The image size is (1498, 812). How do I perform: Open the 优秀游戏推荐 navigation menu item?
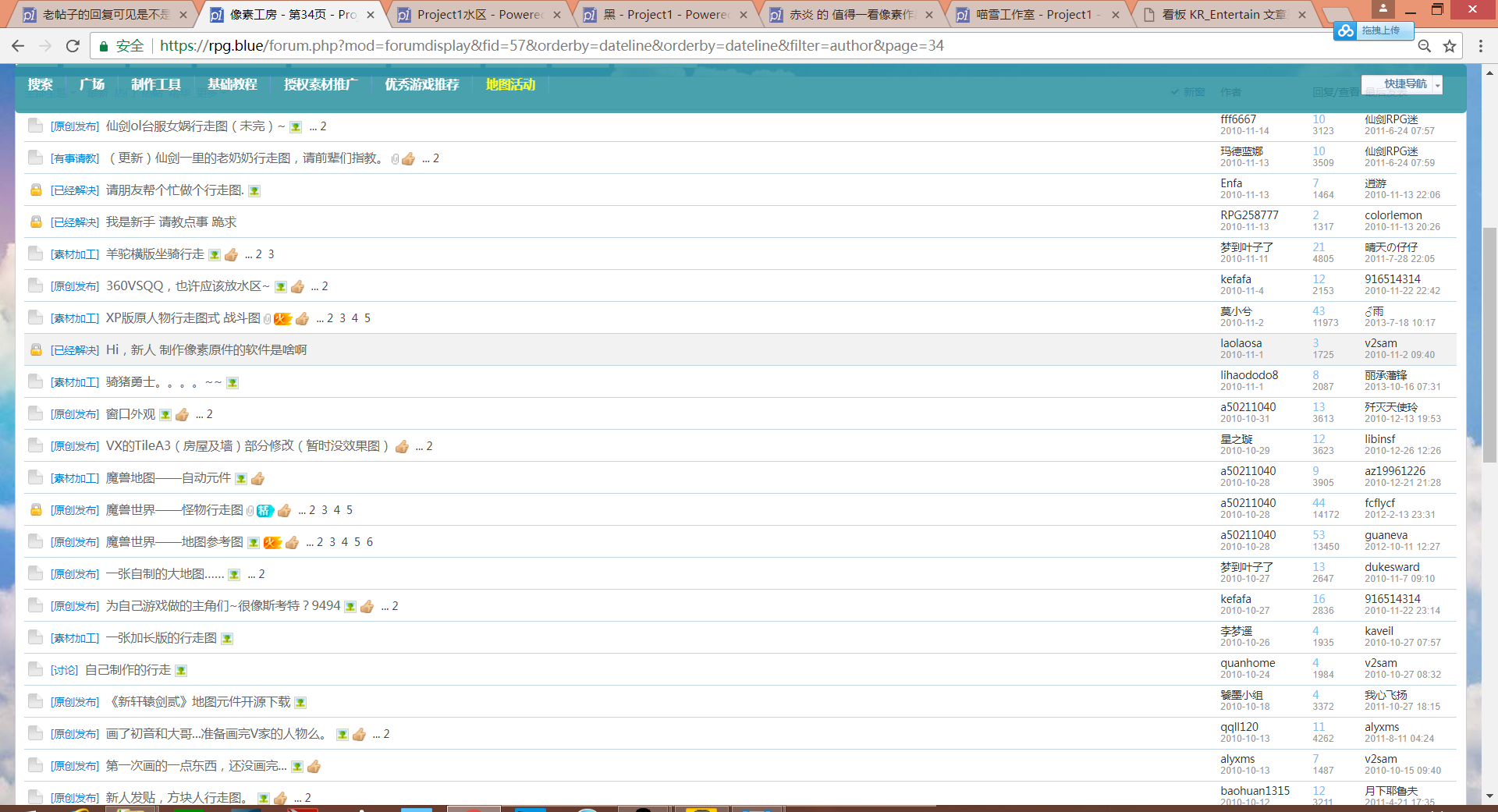point(422,84)
